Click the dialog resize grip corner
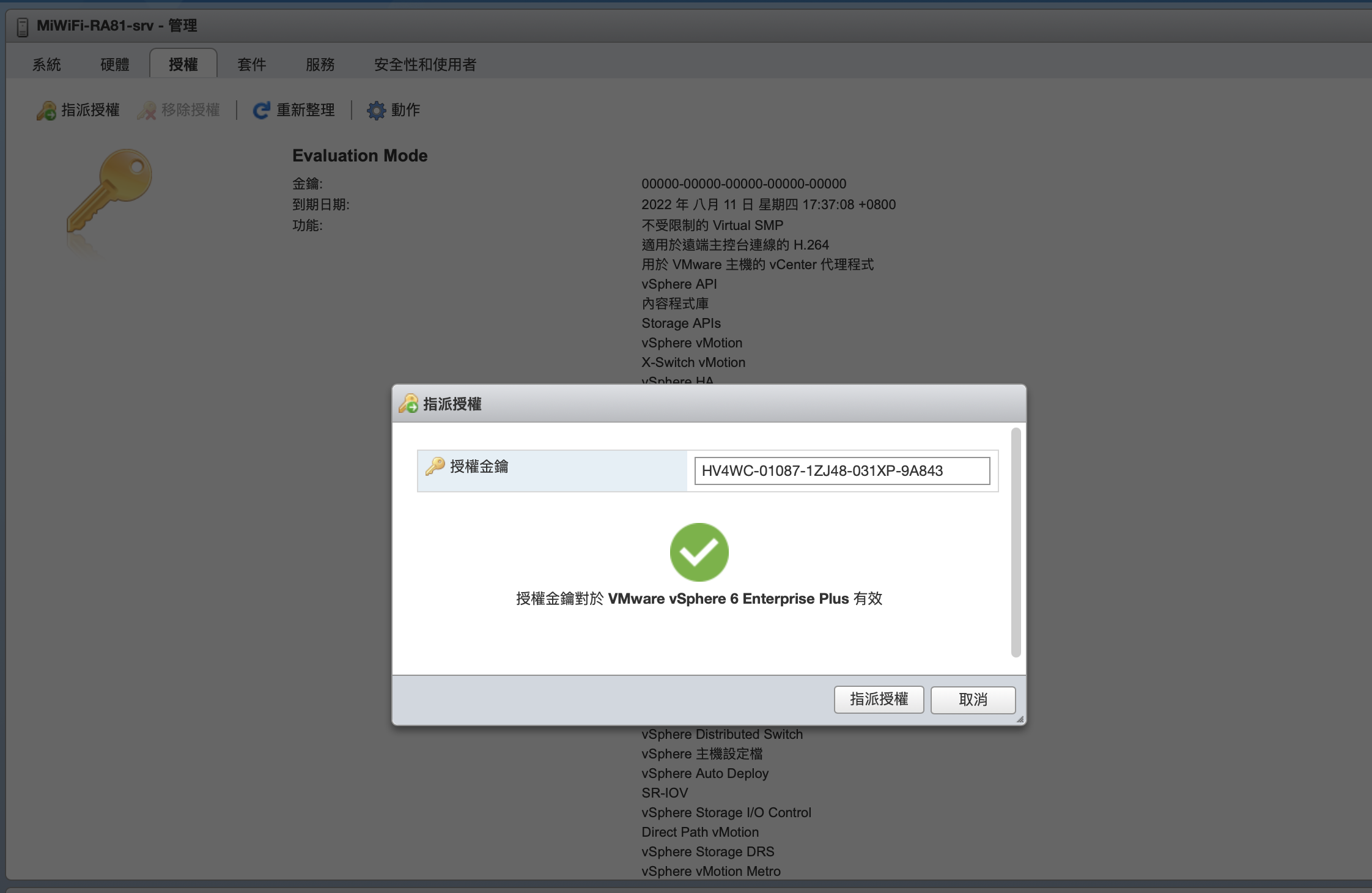This screenshot has width=1372, height=893. click(1020, 719)
